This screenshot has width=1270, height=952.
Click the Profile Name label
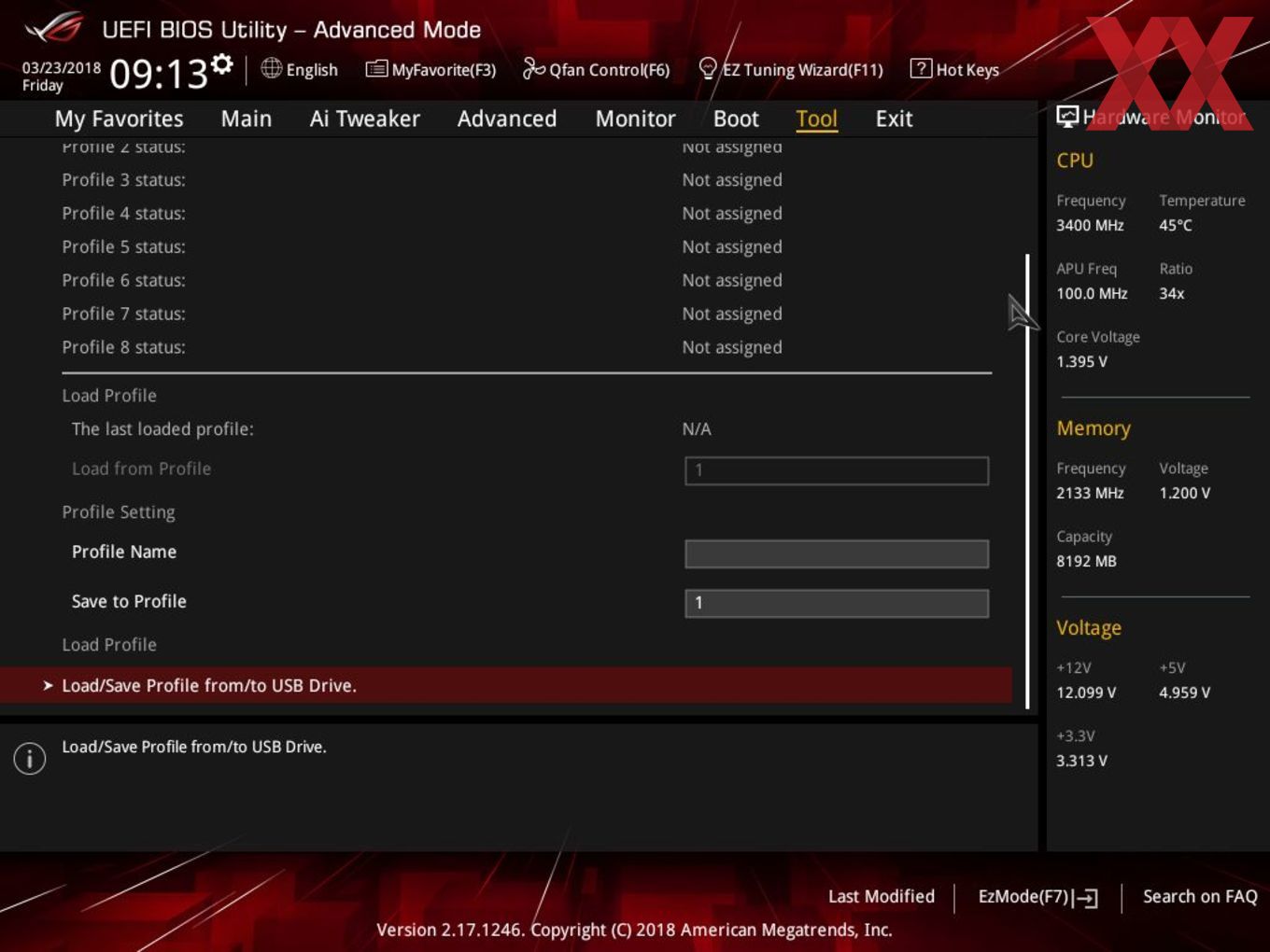[x=124, y=552]
